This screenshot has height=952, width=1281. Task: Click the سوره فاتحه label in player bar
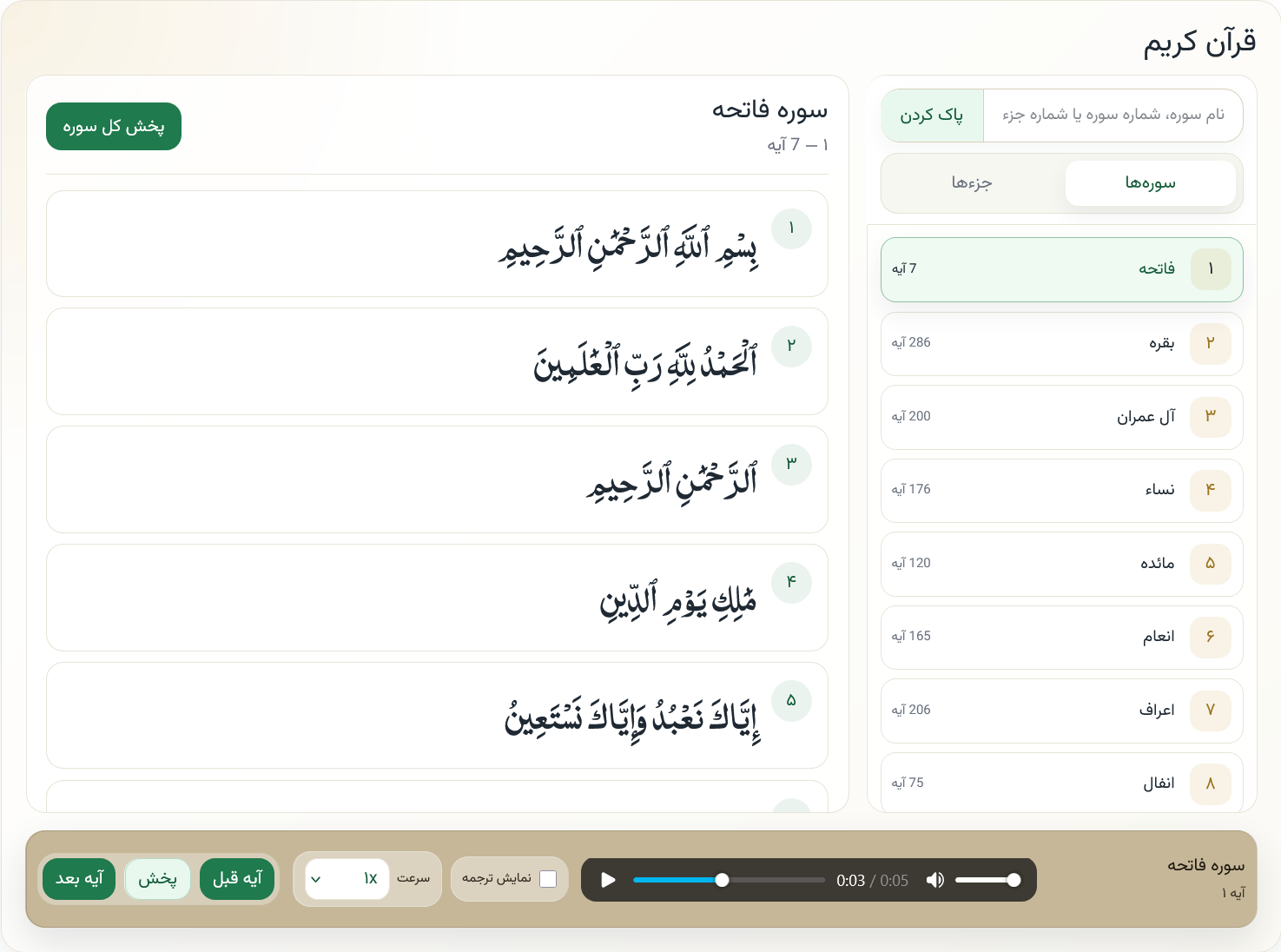tap(1206, 865)
